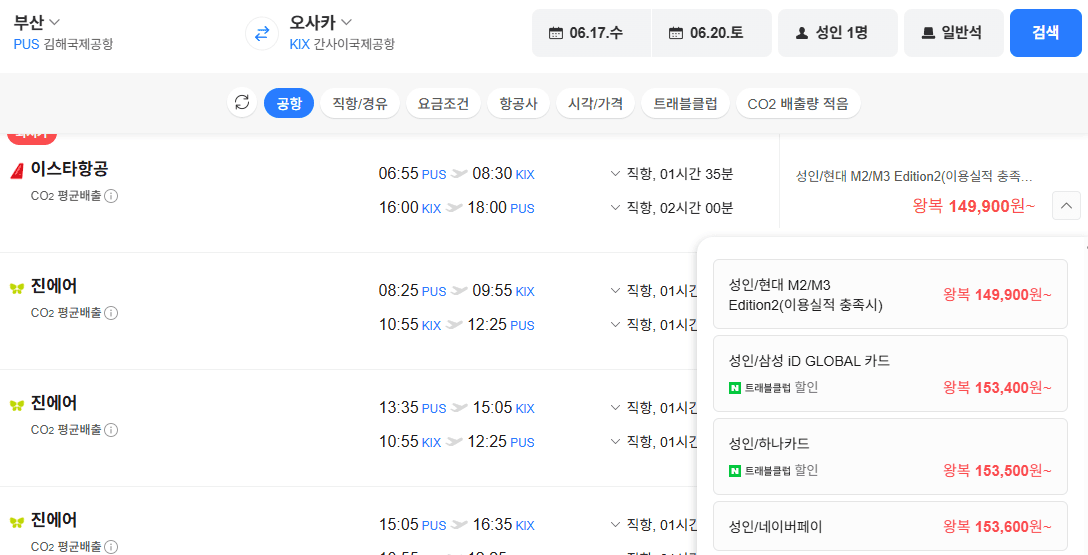Reset filters with the refresh icon
1088x555 pixels.
click(x=242, y=103)
